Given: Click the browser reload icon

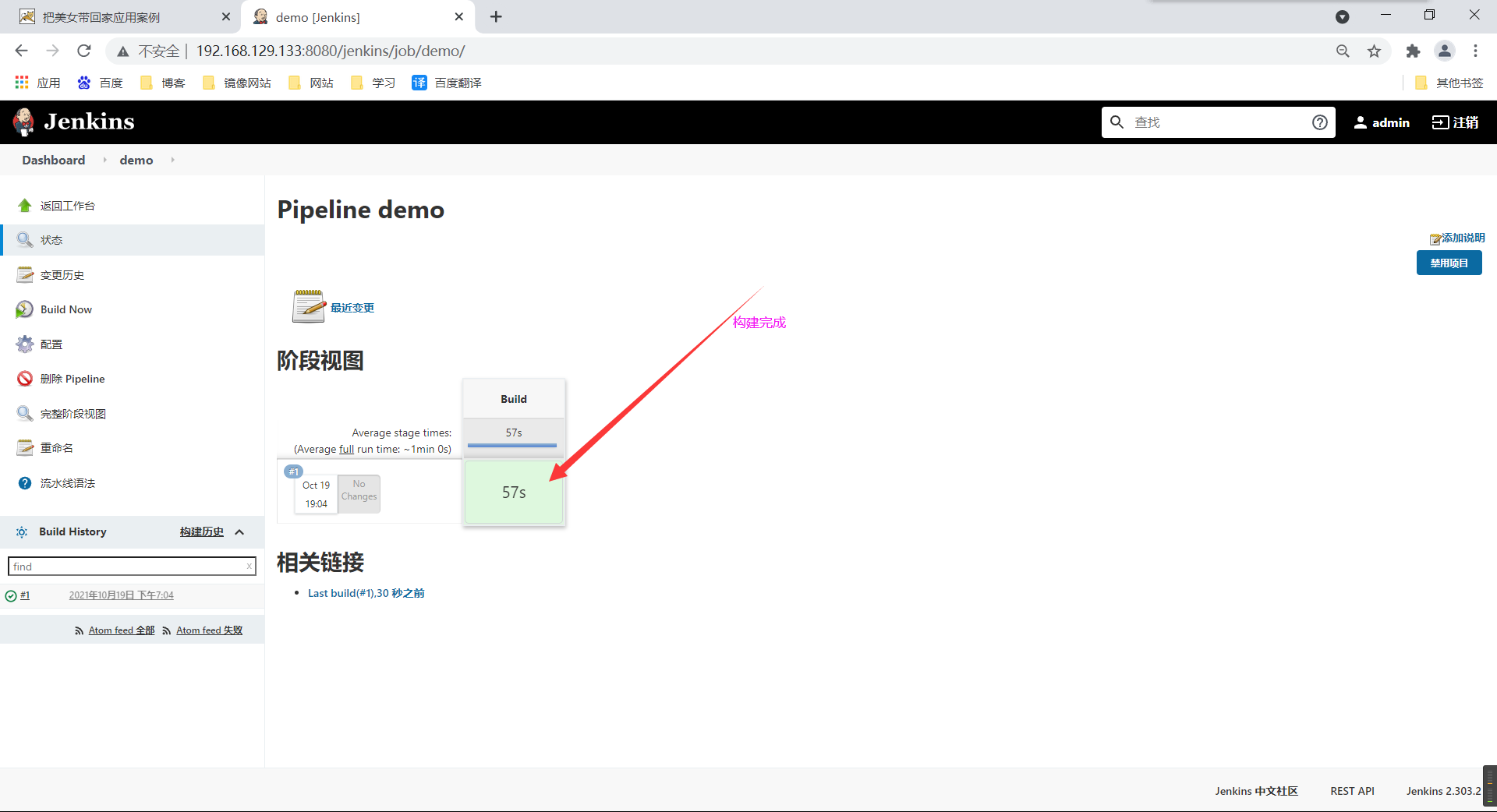Looking at the screenshot, I should click(x=84, y=51).
